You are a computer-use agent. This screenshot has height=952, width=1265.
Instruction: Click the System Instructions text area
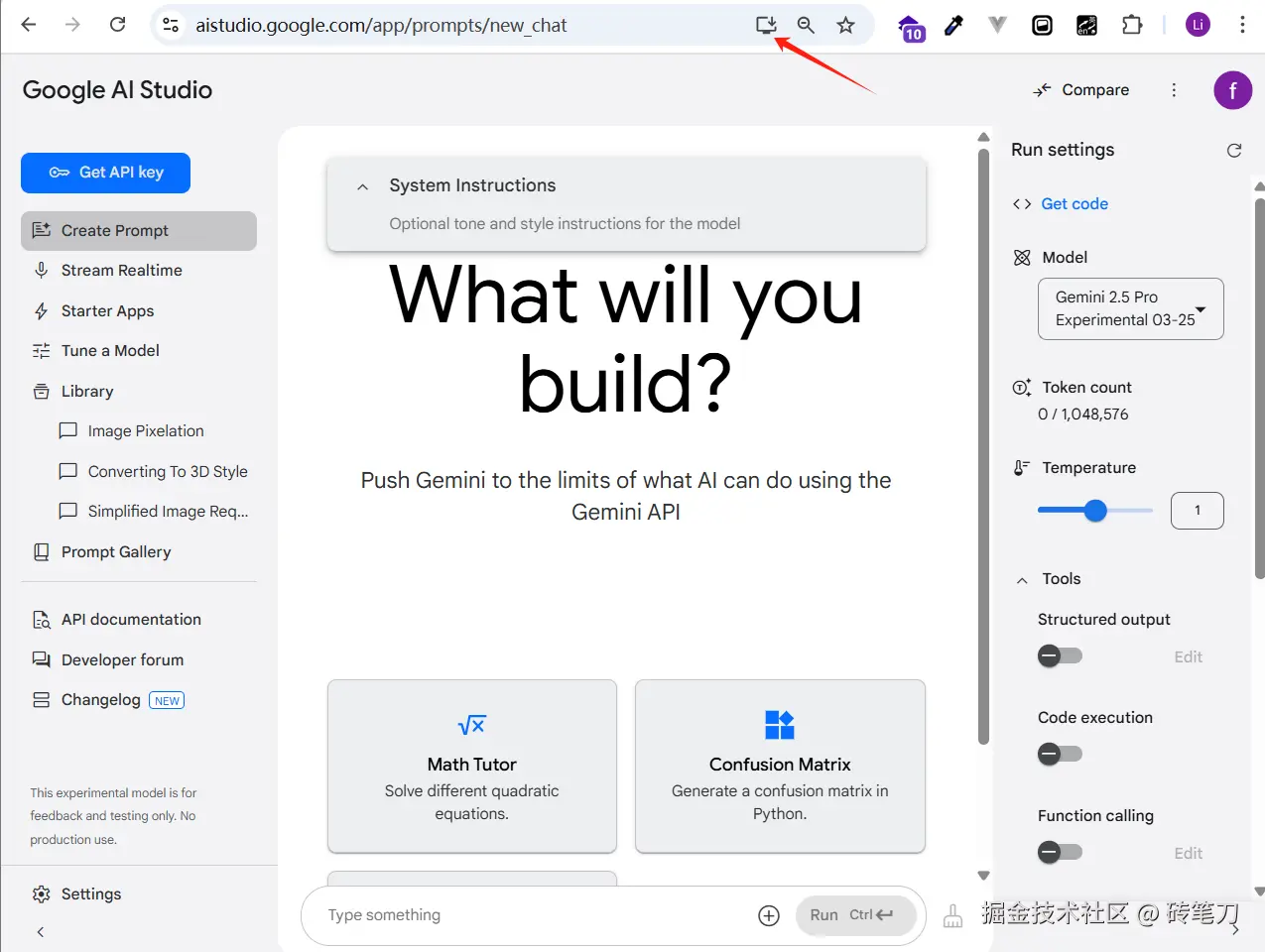565,224
